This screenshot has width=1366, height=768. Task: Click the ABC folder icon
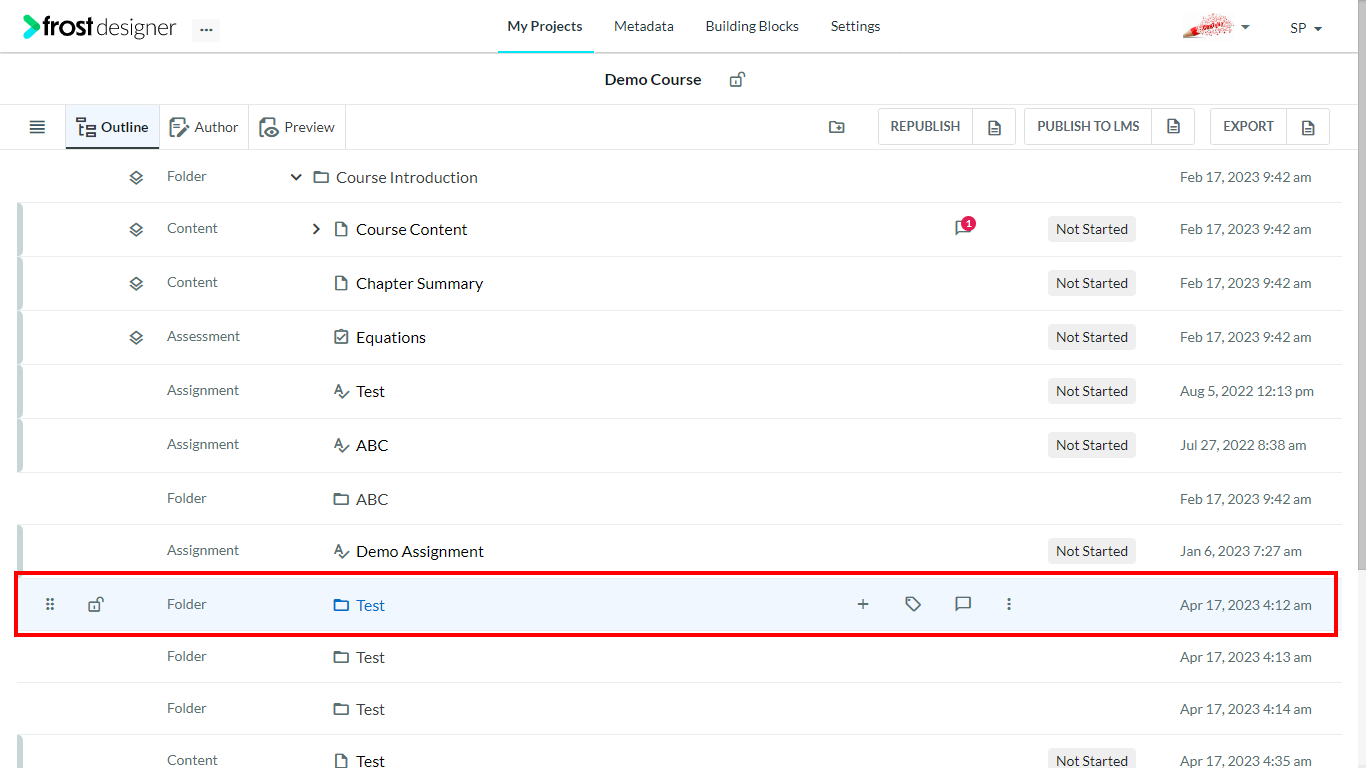tap(341, 499)
